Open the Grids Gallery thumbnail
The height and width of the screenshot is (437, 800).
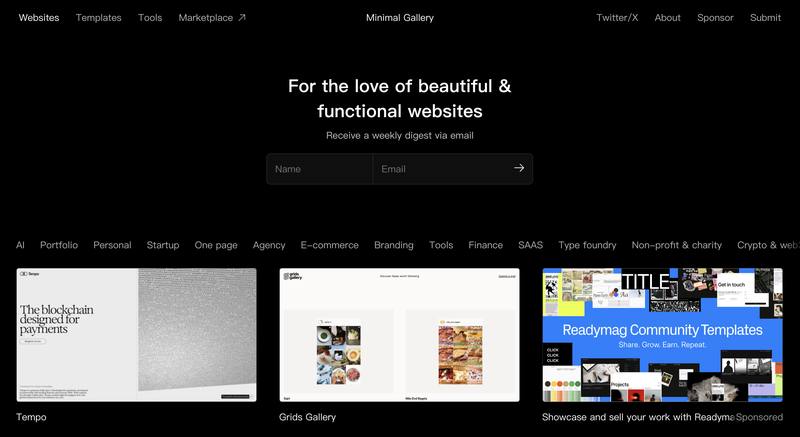point(399,335)
